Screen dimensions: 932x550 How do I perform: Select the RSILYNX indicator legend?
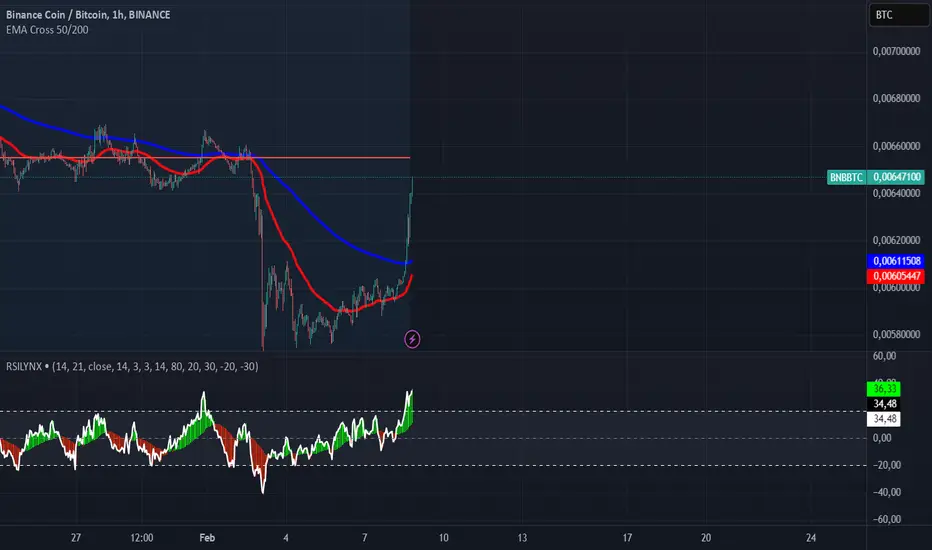[132, 366]
